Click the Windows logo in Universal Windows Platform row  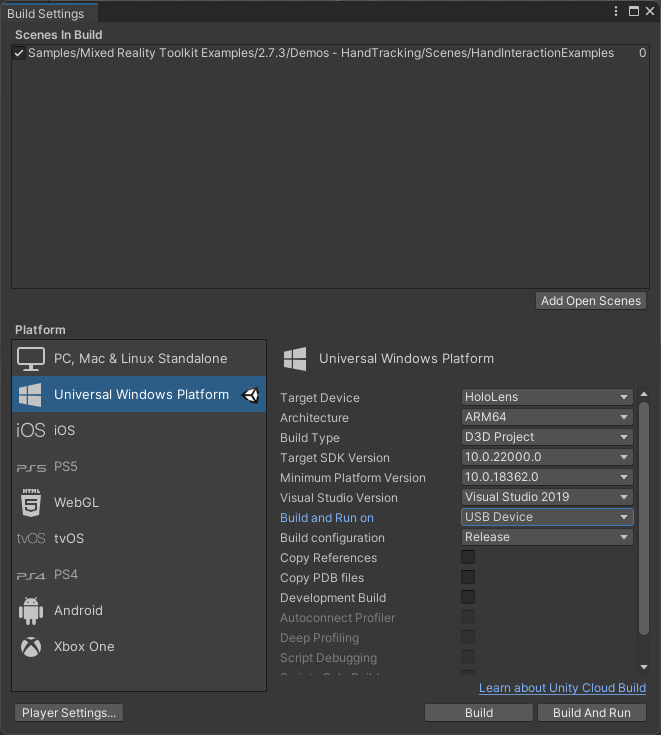[30, 395]
